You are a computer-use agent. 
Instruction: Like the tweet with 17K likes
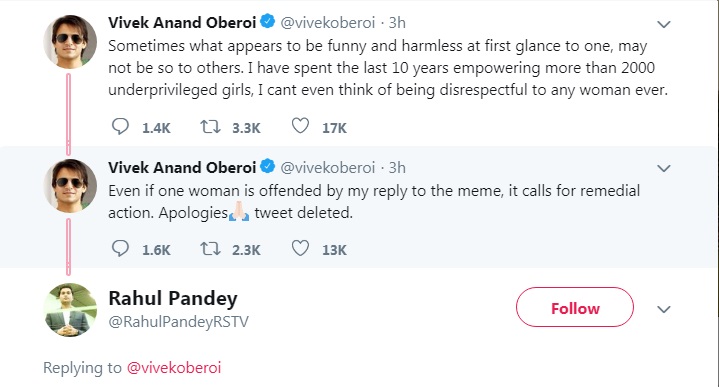pyautogui.click(x=300, y=126)
